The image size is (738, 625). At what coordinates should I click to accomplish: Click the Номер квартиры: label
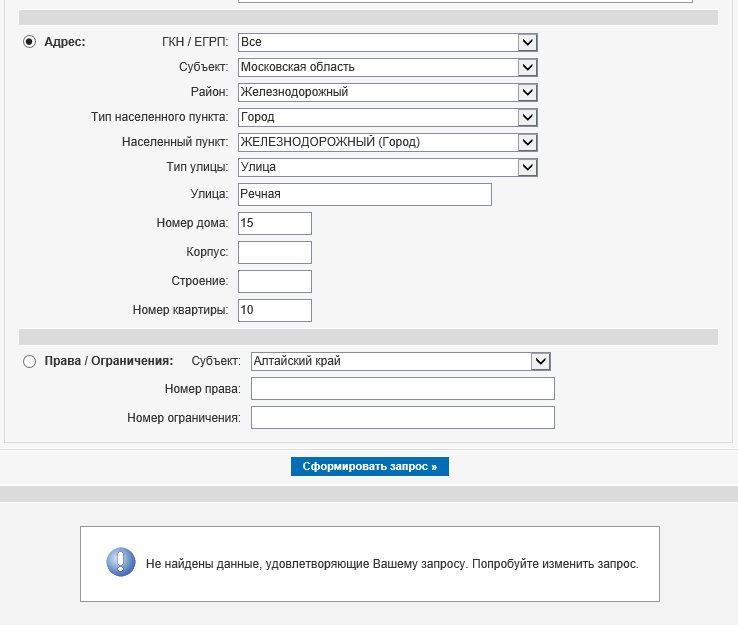tap(180, 310)
